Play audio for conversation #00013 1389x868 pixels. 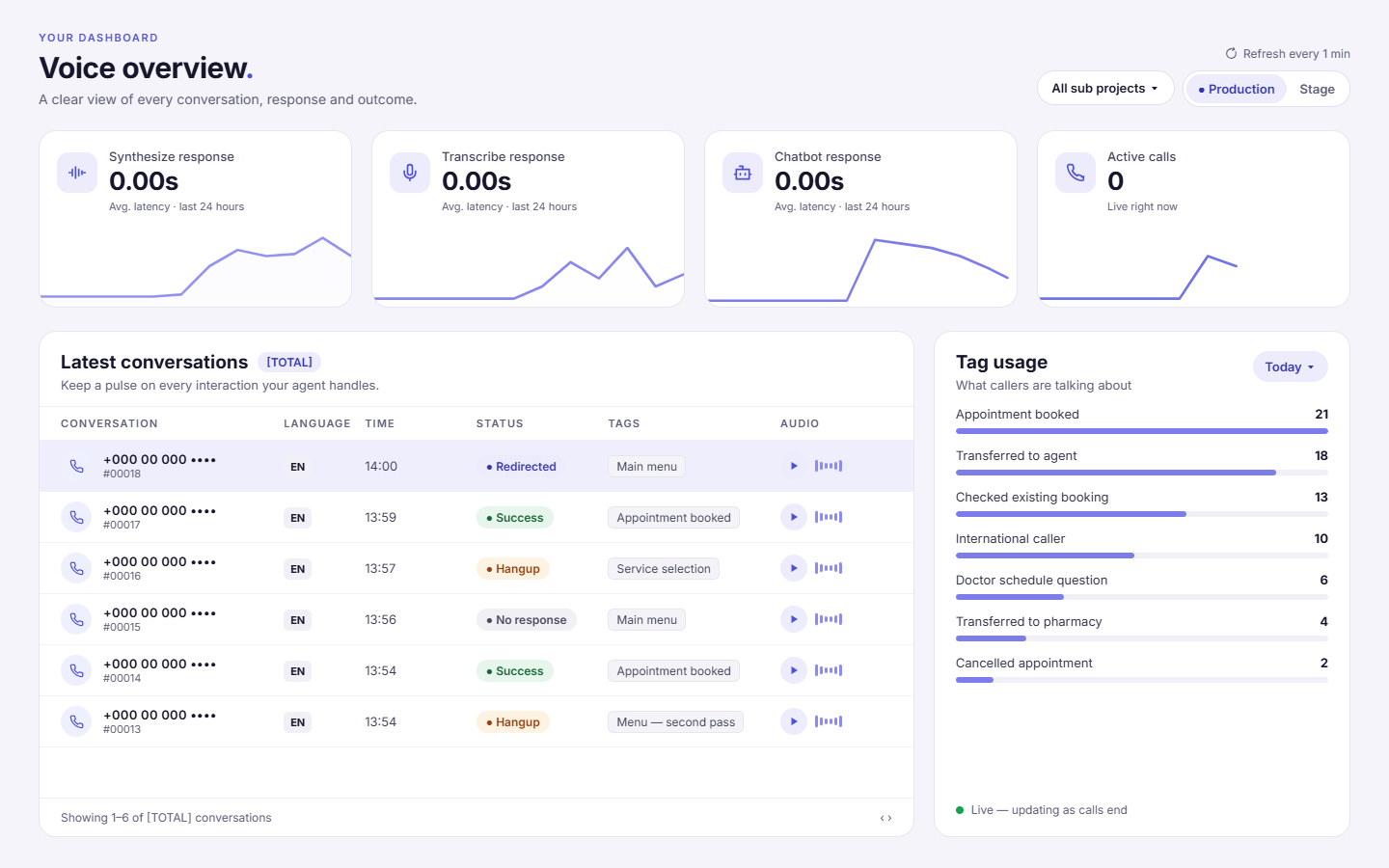click(794, 721)
